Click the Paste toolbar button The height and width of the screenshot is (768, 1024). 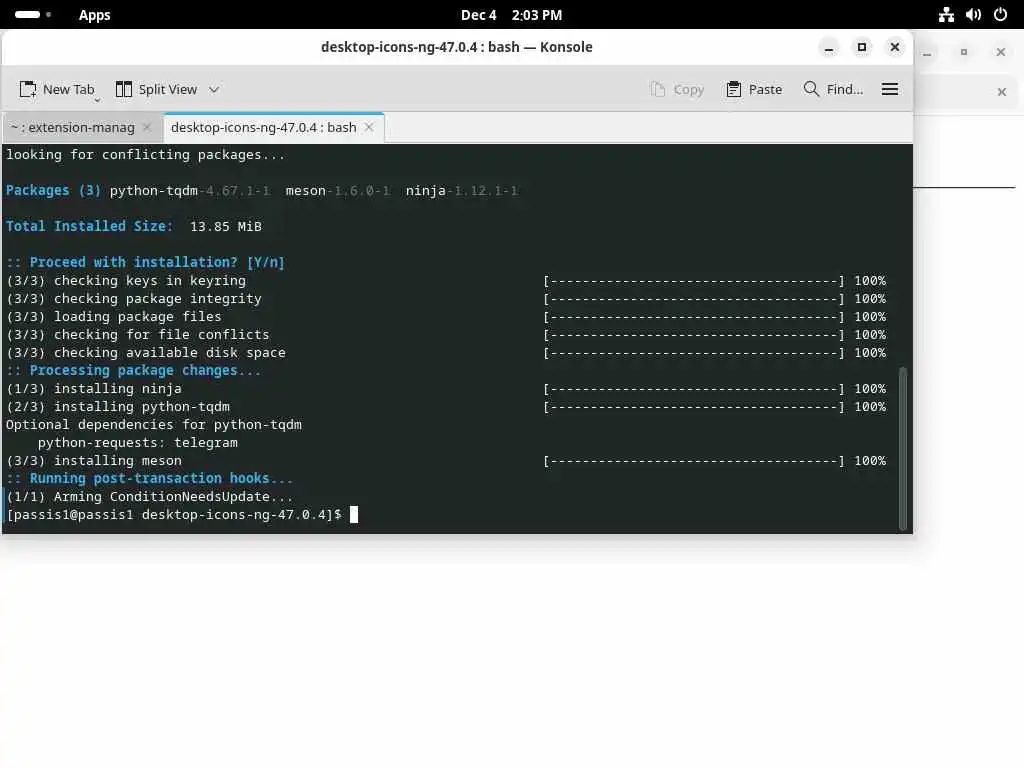click(x=754, y=89)
